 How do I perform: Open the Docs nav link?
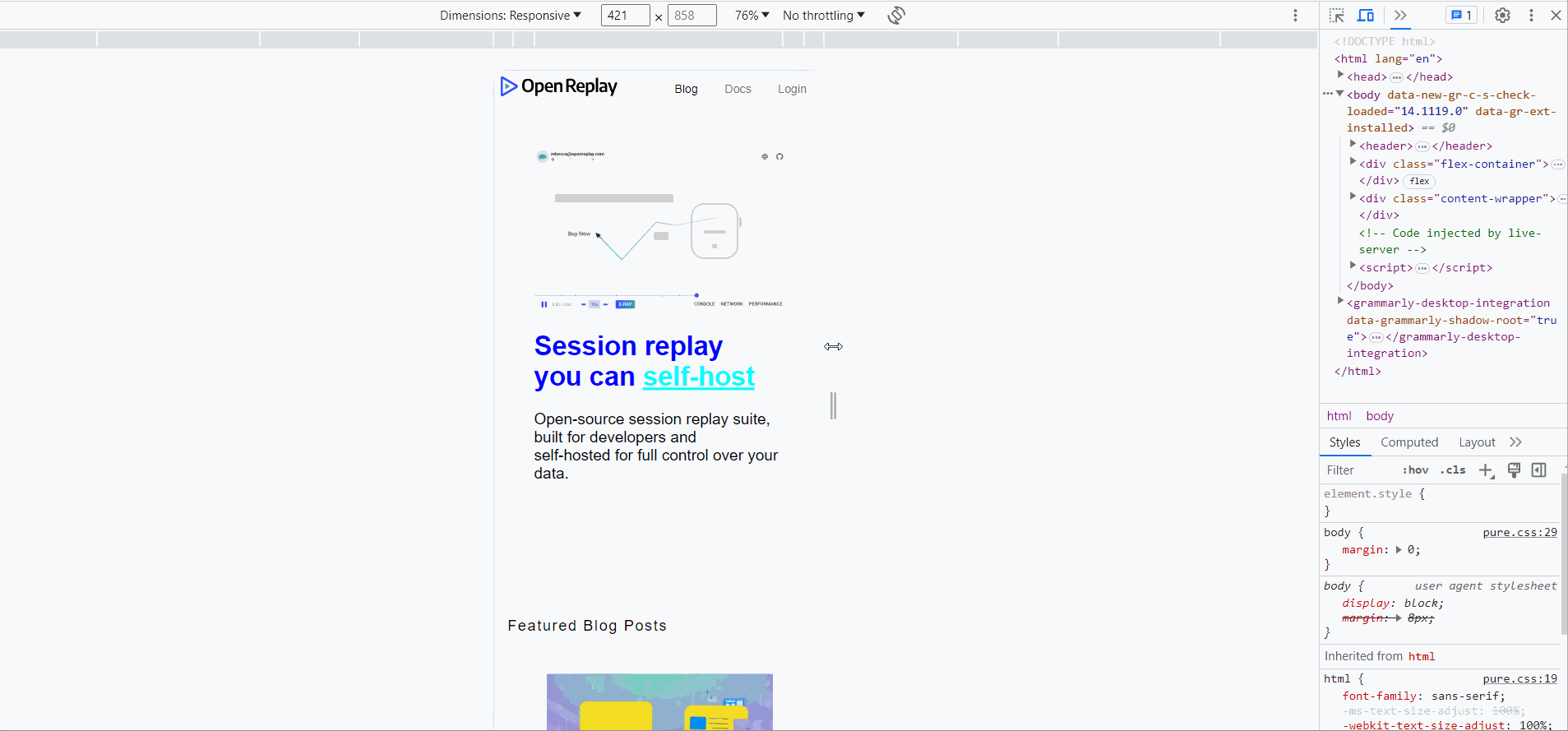click(738, 89)
